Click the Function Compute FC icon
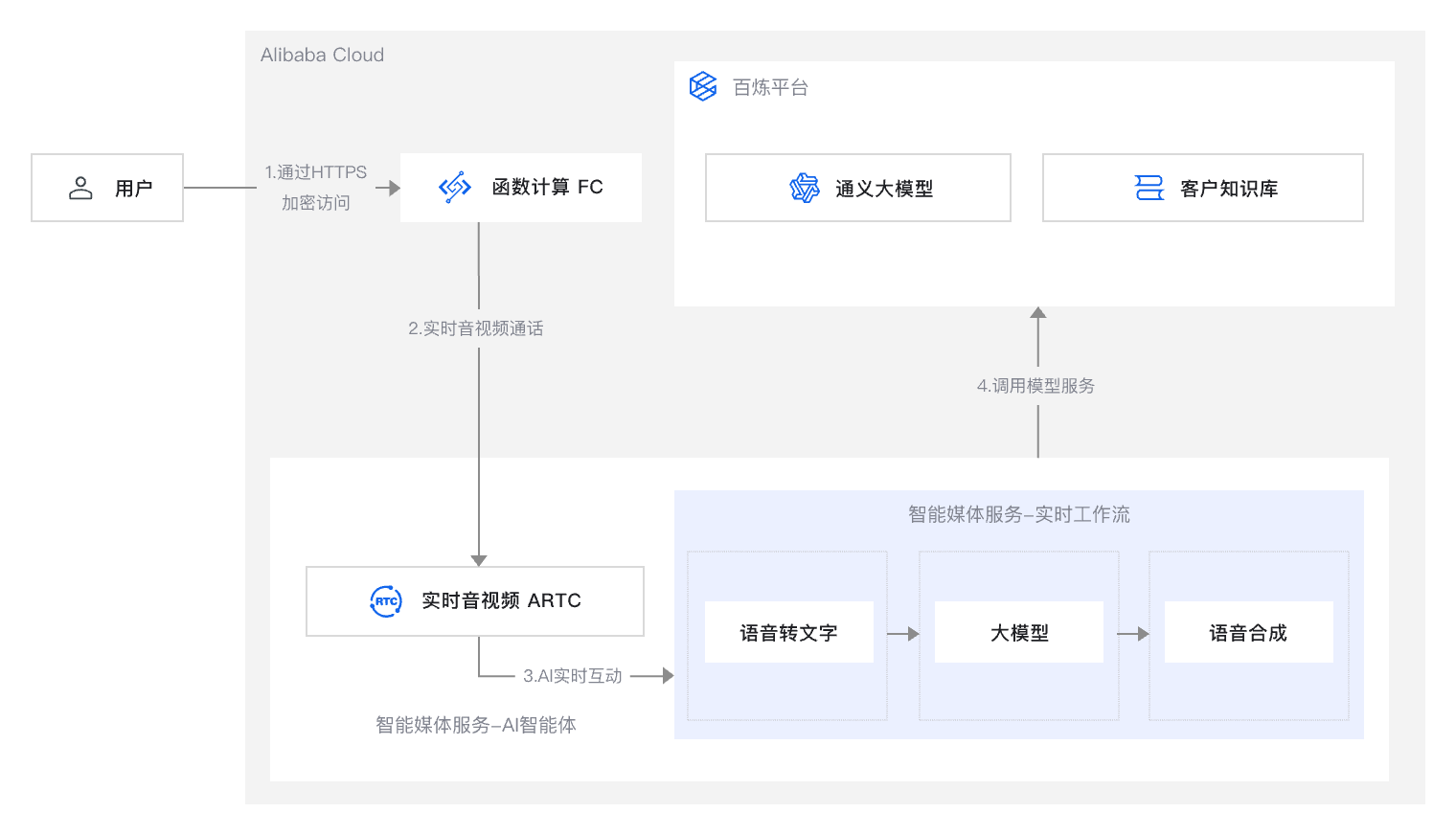Screen dimensions: 1456x835 pyautogui.click(x=454, y=188)
